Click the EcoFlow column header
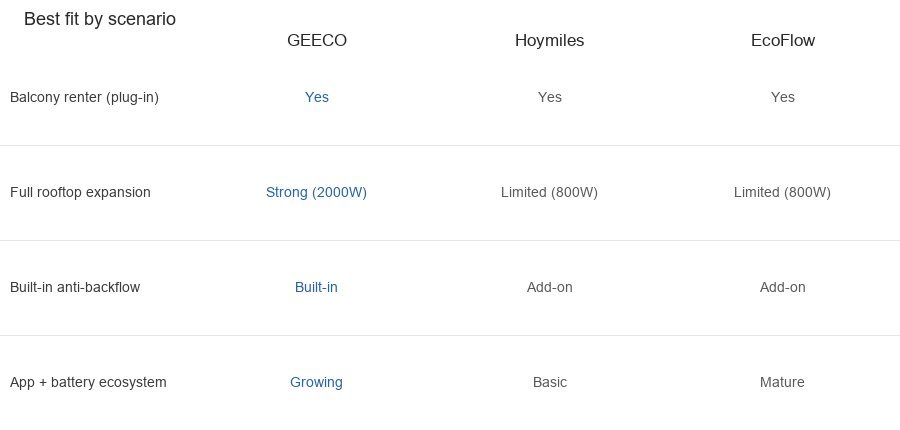The image size is (900, 430). [x=783, y=40]
